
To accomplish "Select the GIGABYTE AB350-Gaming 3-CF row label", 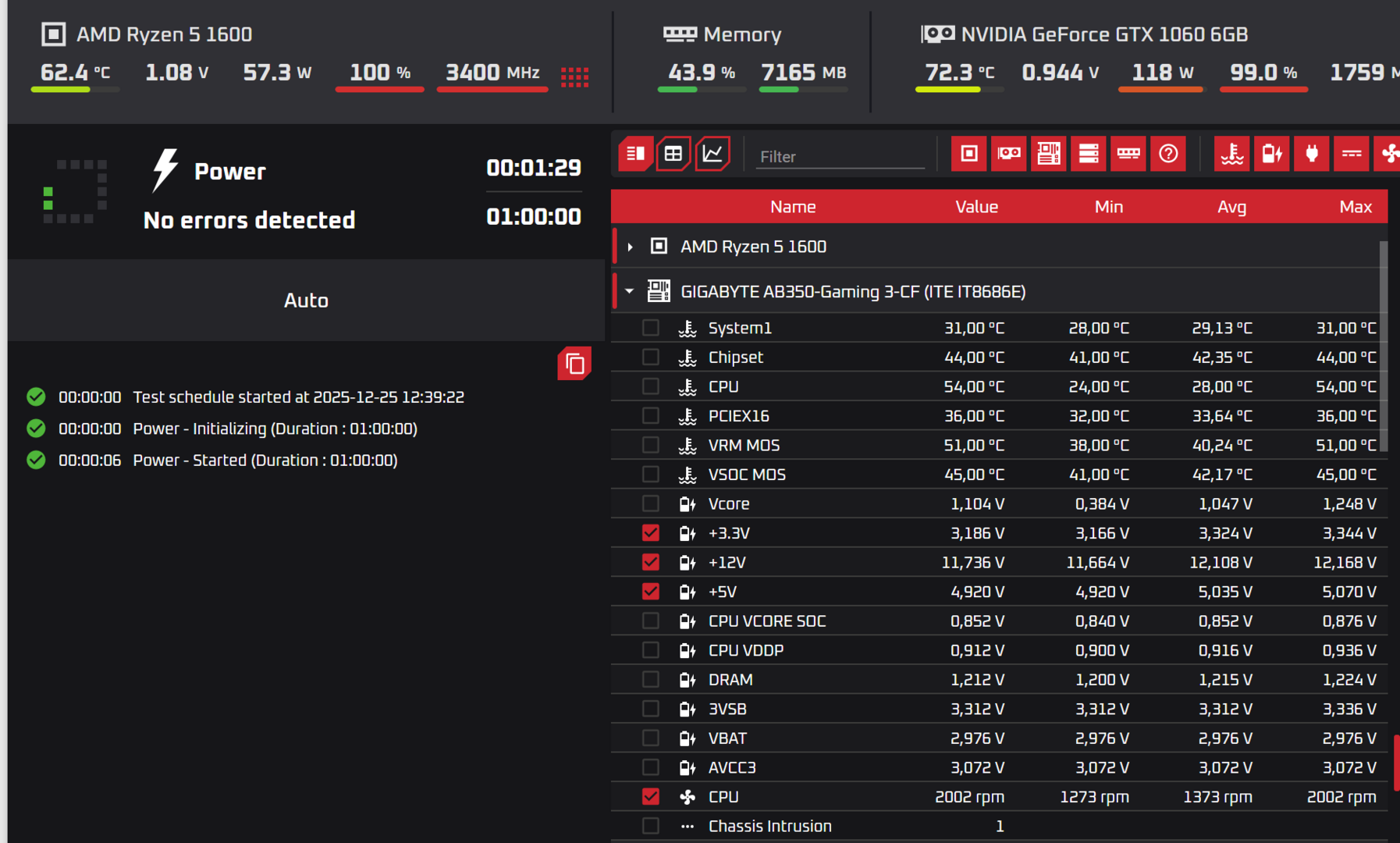I will coord(853,291).
